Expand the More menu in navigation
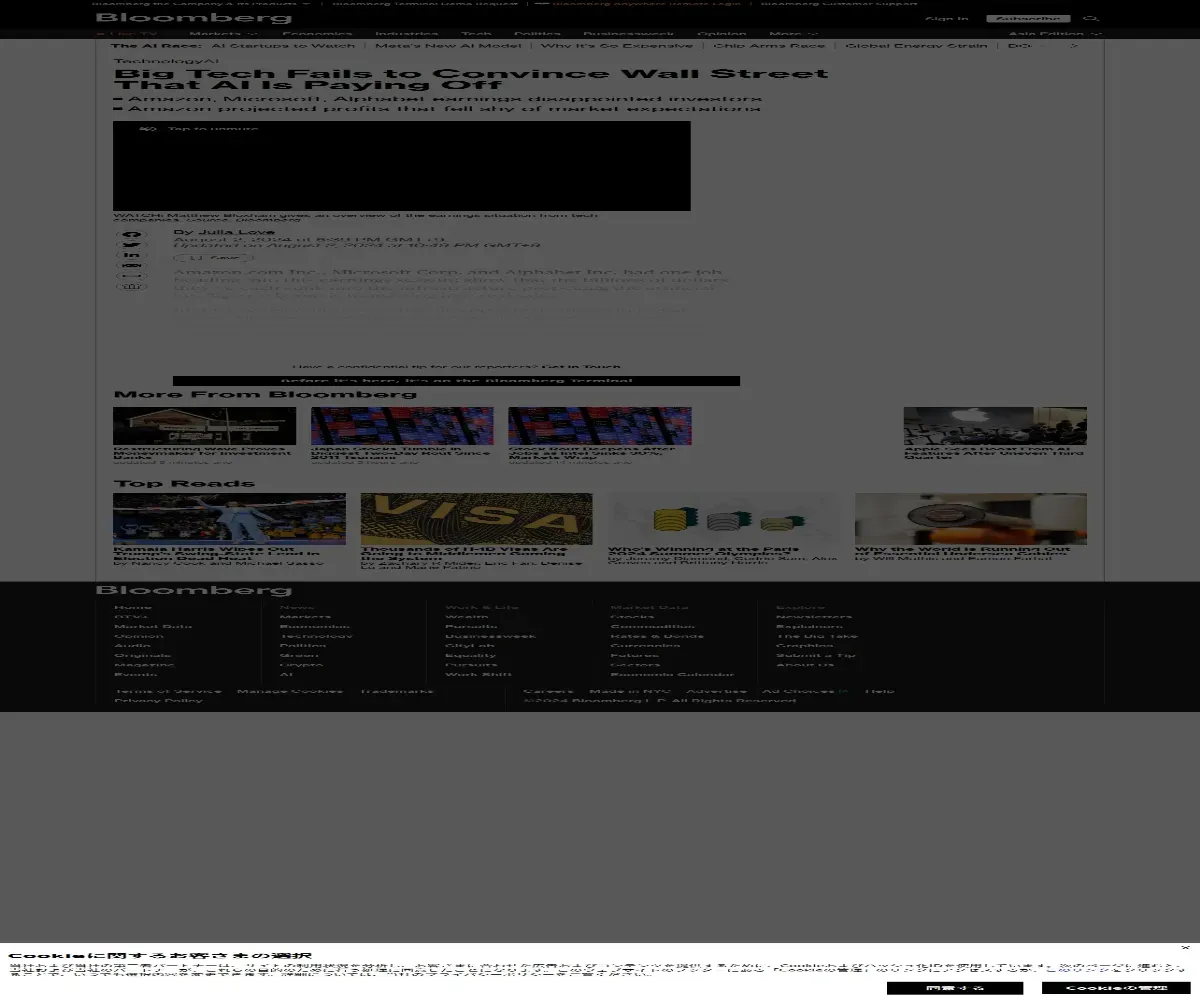The height and width of the screenshot is (1000, 1200). 796,34
